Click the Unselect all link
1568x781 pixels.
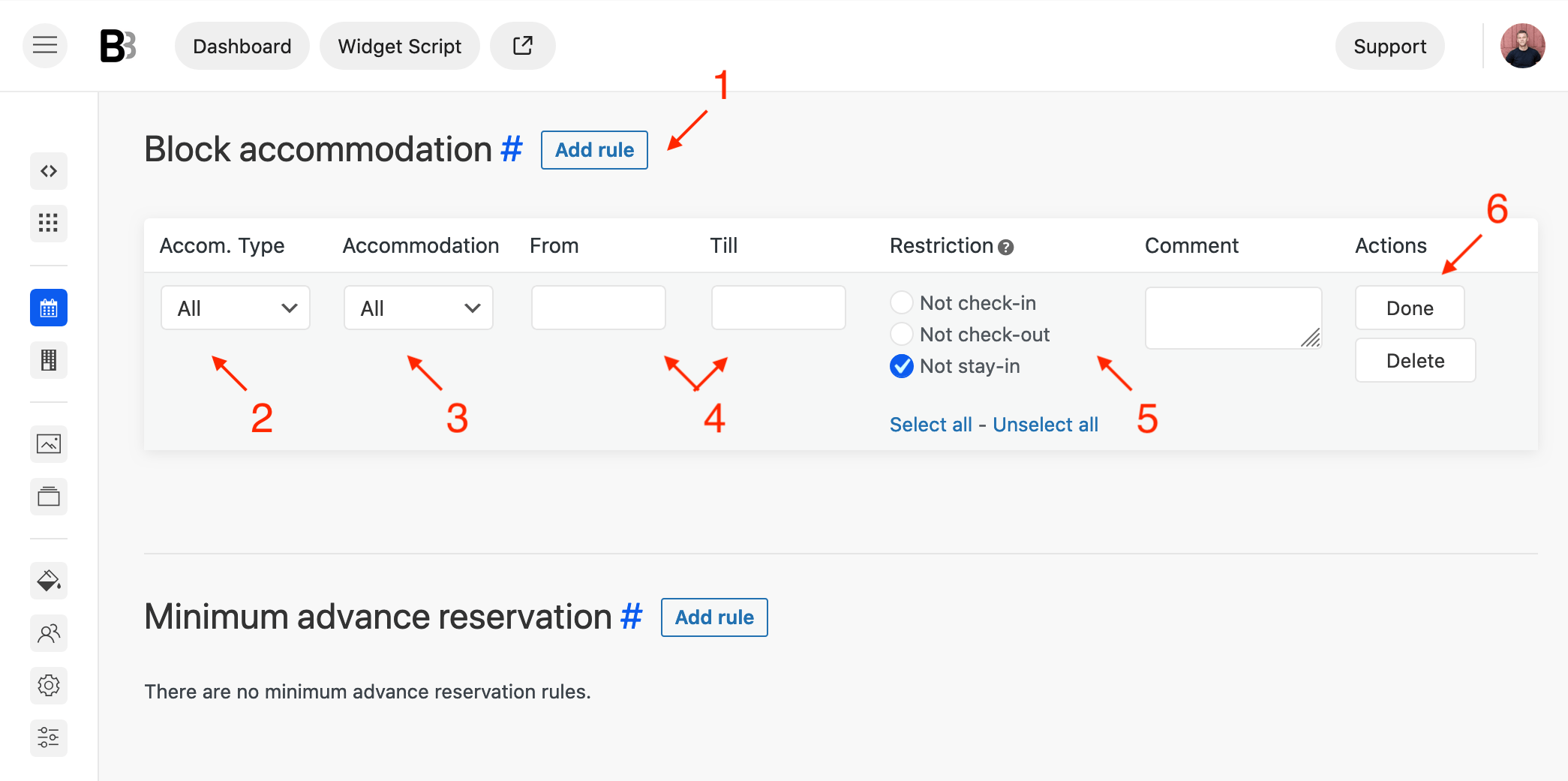[1045, 425]
